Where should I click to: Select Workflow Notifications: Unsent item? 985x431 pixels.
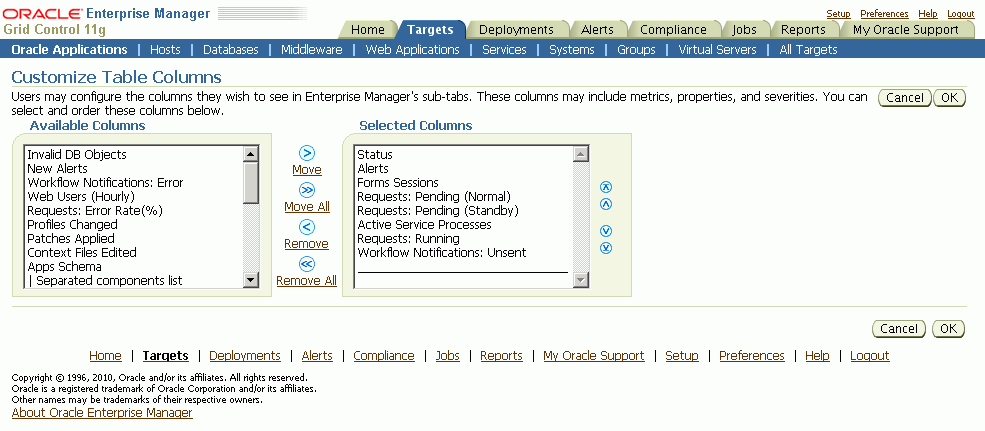pyautogui.click(x=442, y=253)
